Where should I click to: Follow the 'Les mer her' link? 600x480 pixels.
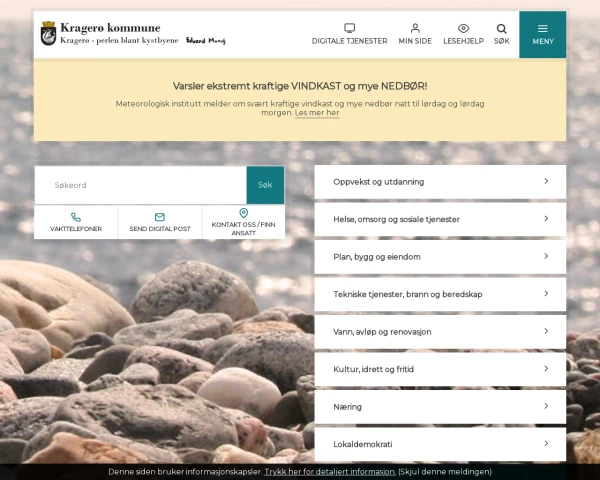(317, 114)
